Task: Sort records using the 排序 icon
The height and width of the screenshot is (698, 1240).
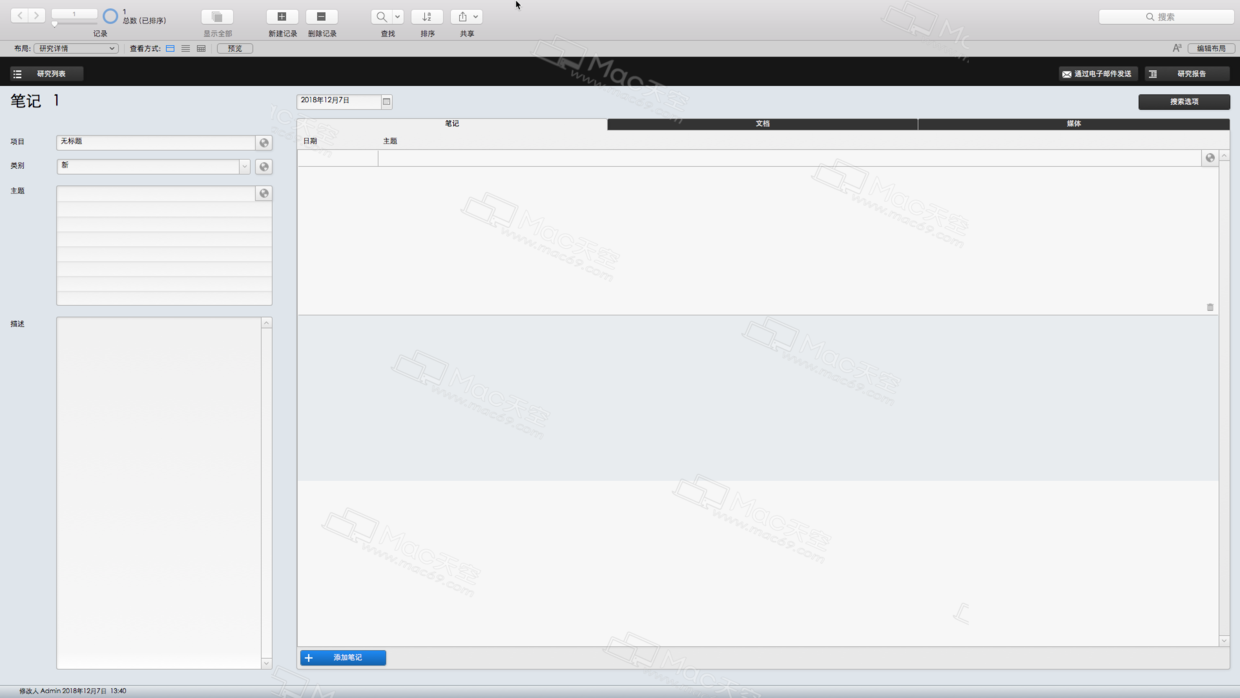Action: coord(427,16)
